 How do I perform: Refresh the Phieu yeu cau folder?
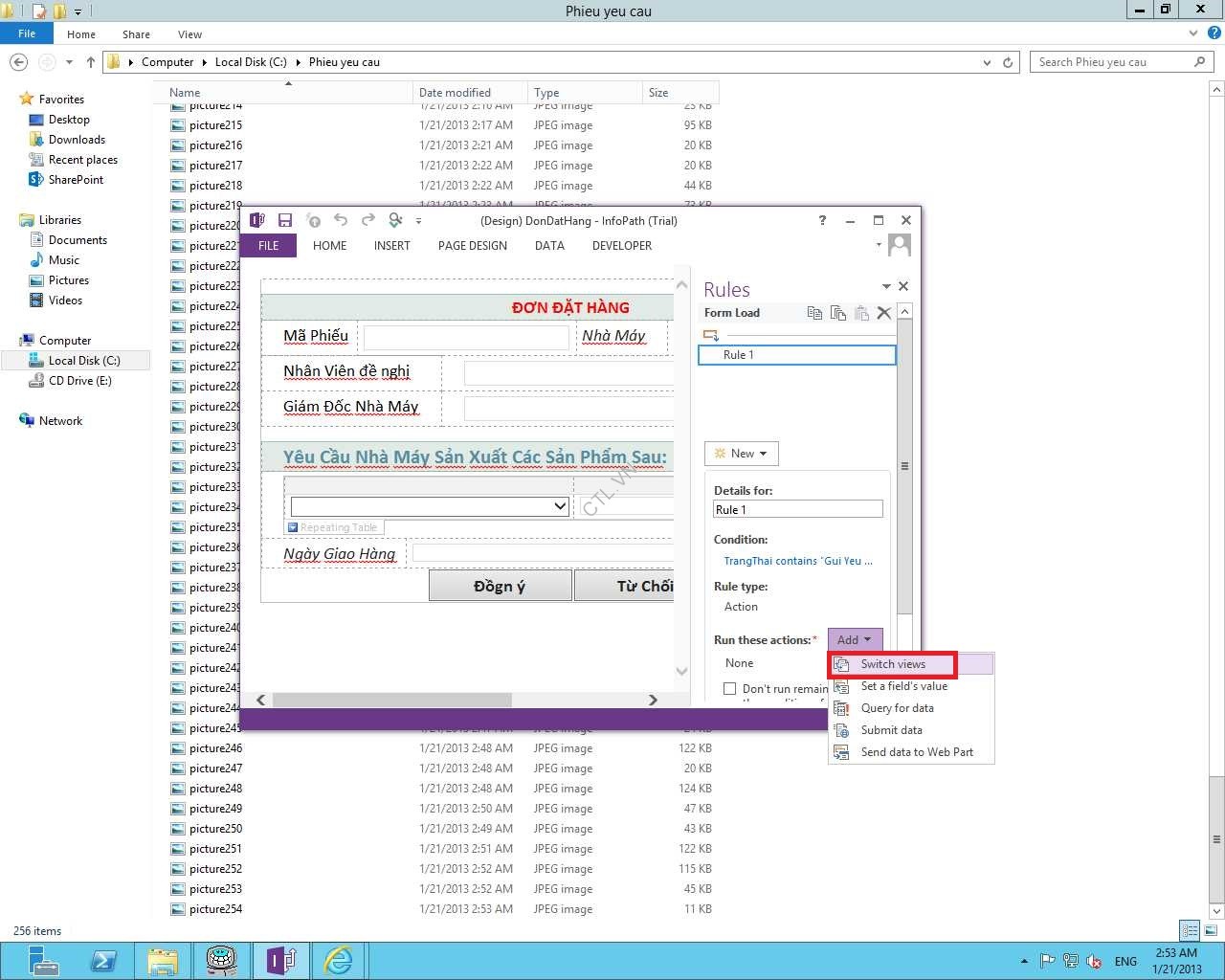(1008, 62)
